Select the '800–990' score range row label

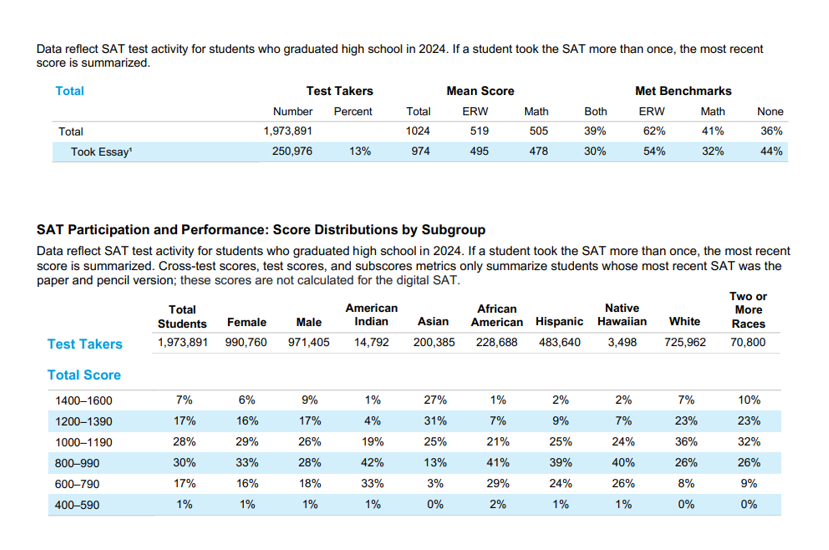[x=77, y=464]
